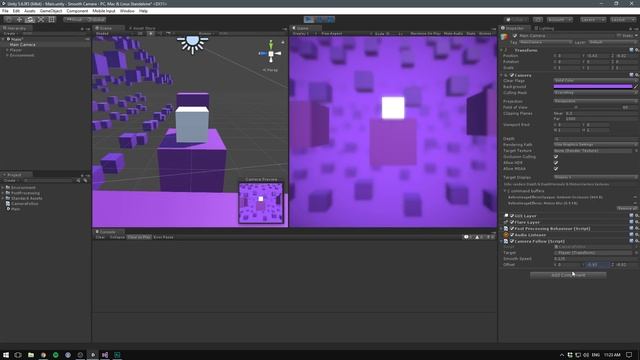The image size is (640, 360).
Task: Open the Camera component help icon
Action: pos(631,75)
